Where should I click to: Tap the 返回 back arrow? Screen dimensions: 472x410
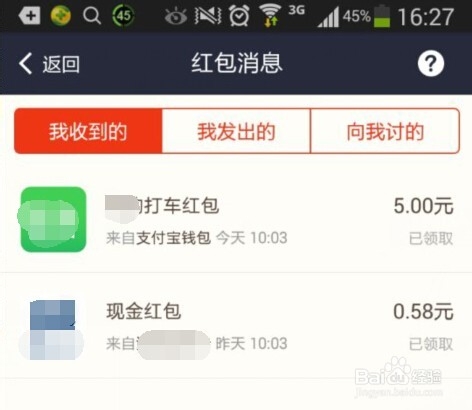pyautogui.click(x=25, y=63)
